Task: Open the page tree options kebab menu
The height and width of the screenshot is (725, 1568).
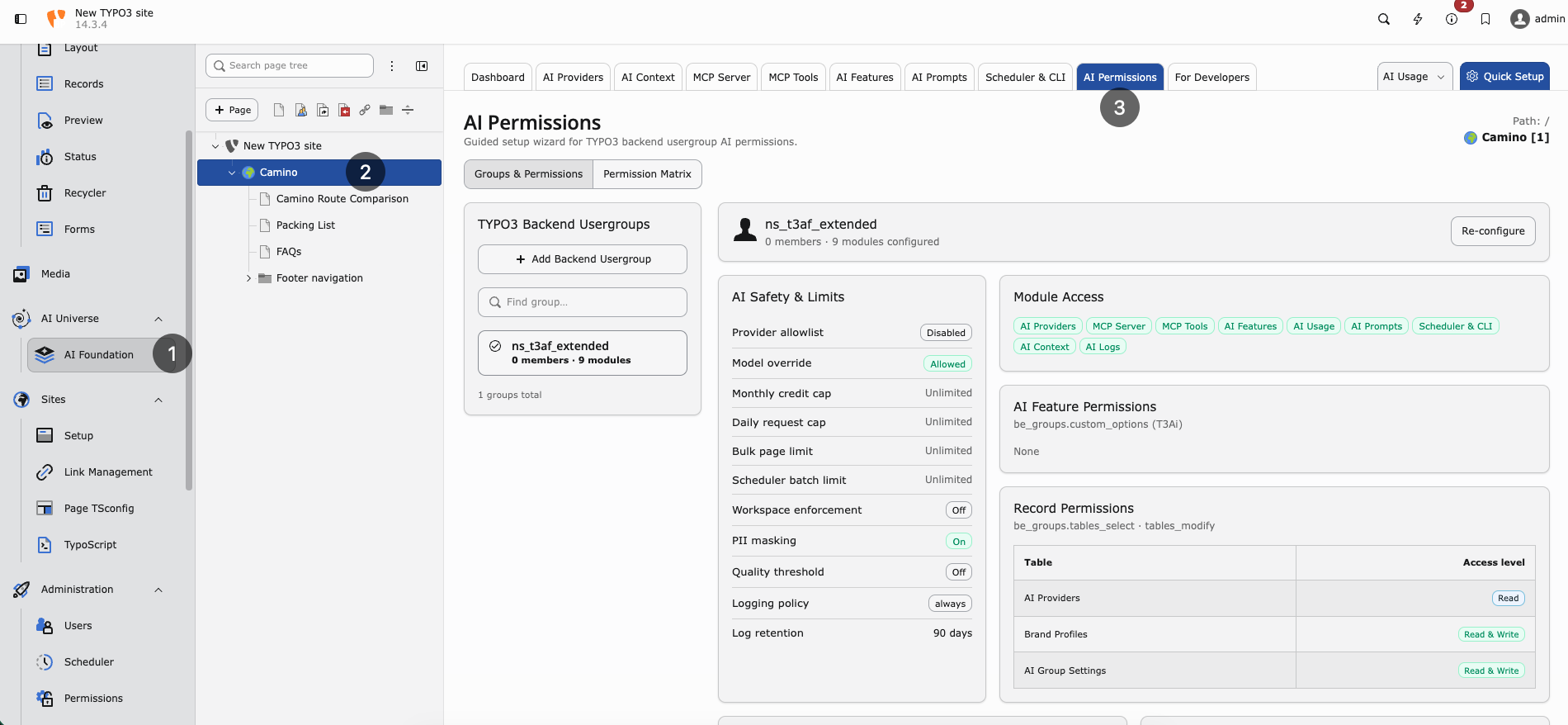Action: pyautogui.click(x=392, y=66)
